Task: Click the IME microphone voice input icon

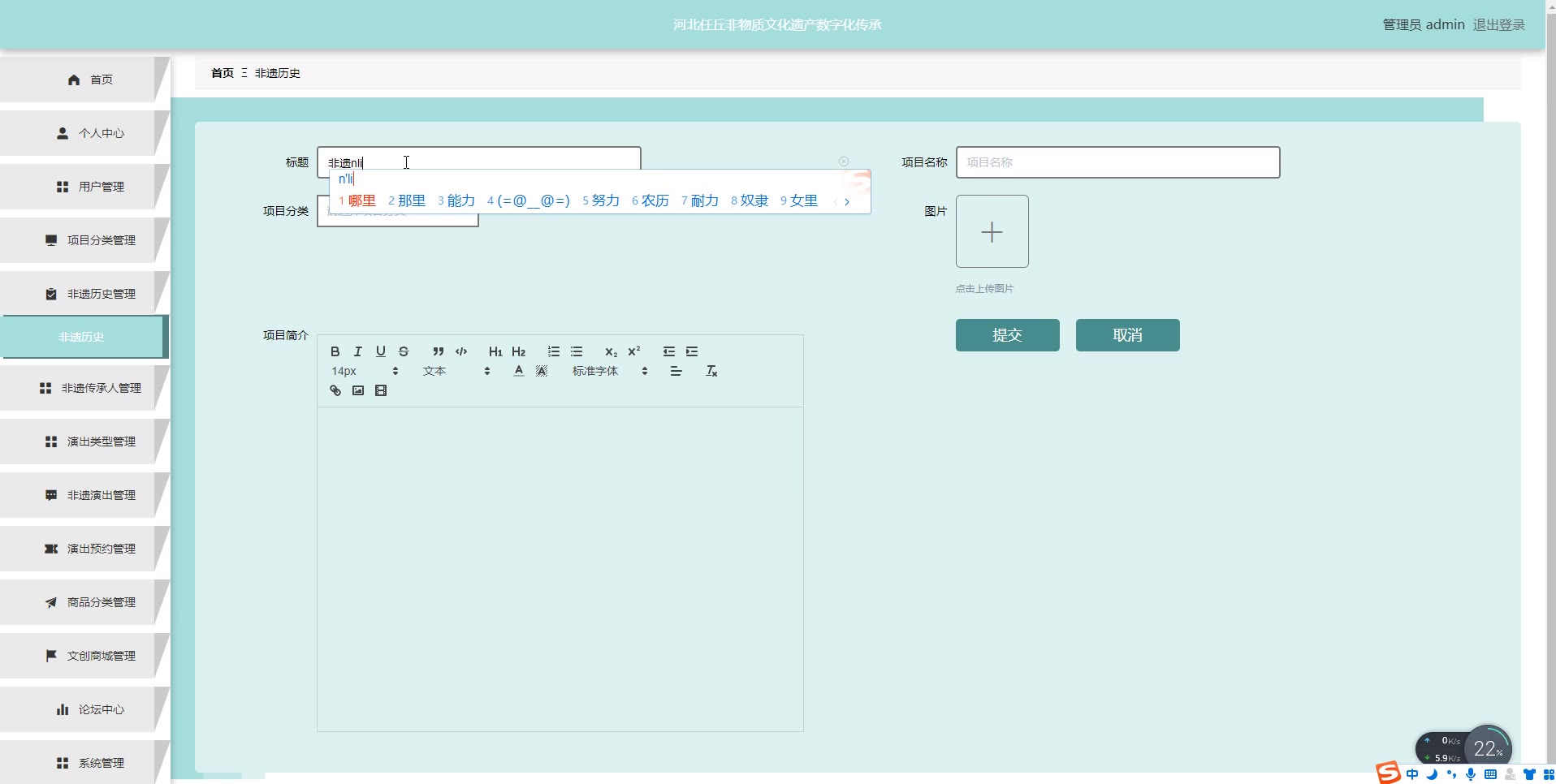Action: click(1471, 774)
